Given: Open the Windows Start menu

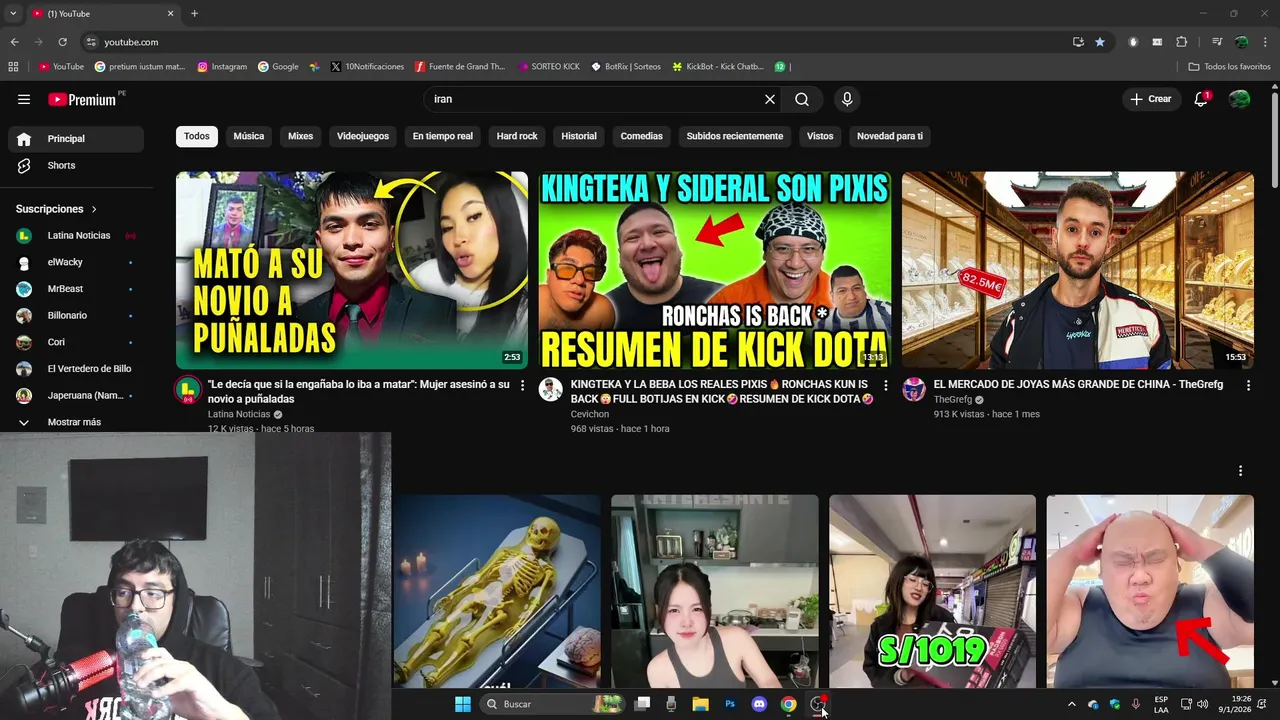Looking at the screenshot, I should [x=463, y=704].
